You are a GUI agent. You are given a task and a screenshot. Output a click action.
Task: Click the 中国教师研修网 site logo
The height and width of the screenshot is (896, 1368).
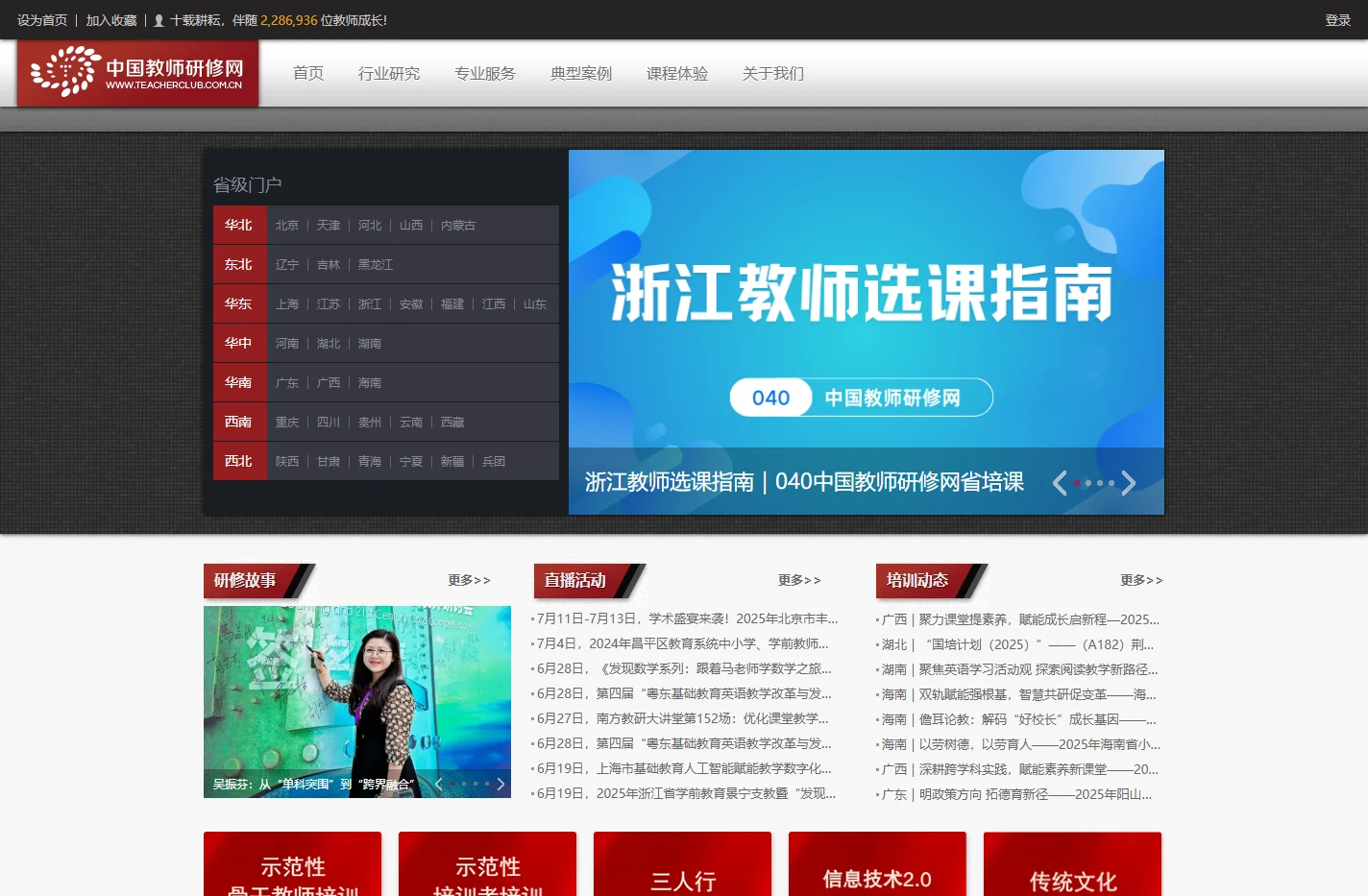pos(137,73)
